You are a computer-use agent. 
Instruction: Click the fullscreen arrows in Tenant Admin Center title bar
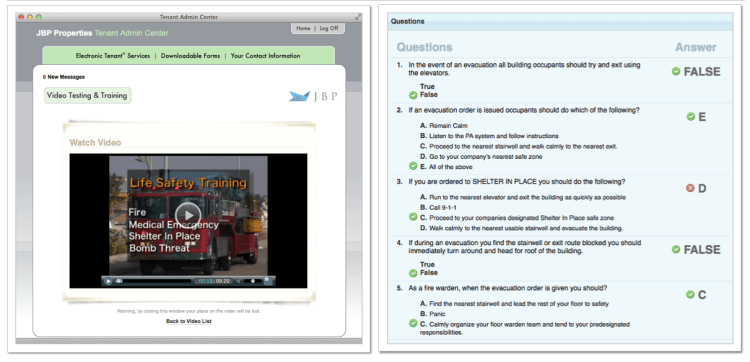[x=357, y=17]
